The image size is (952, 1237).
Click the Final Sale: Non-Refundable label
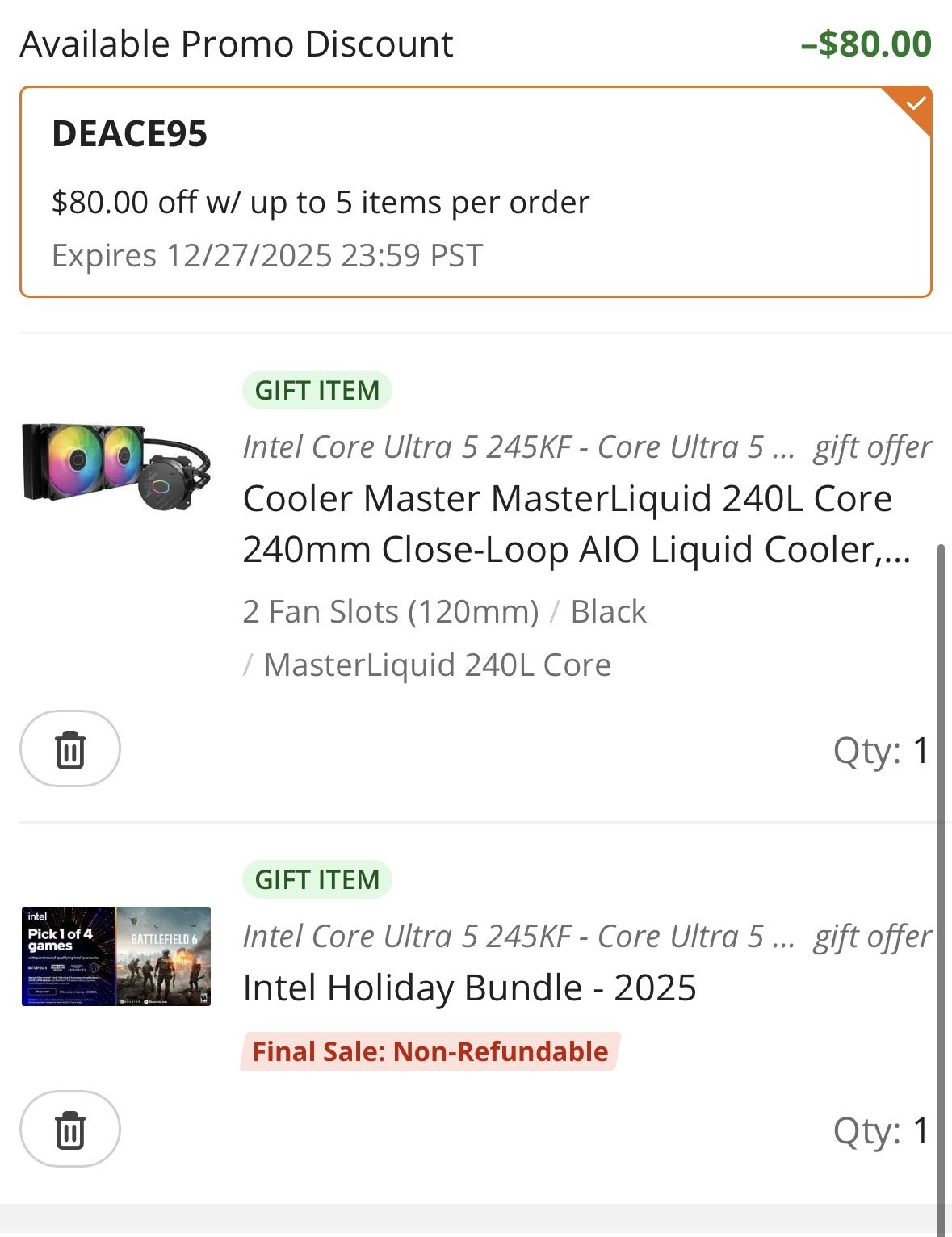click(430, 1051)
